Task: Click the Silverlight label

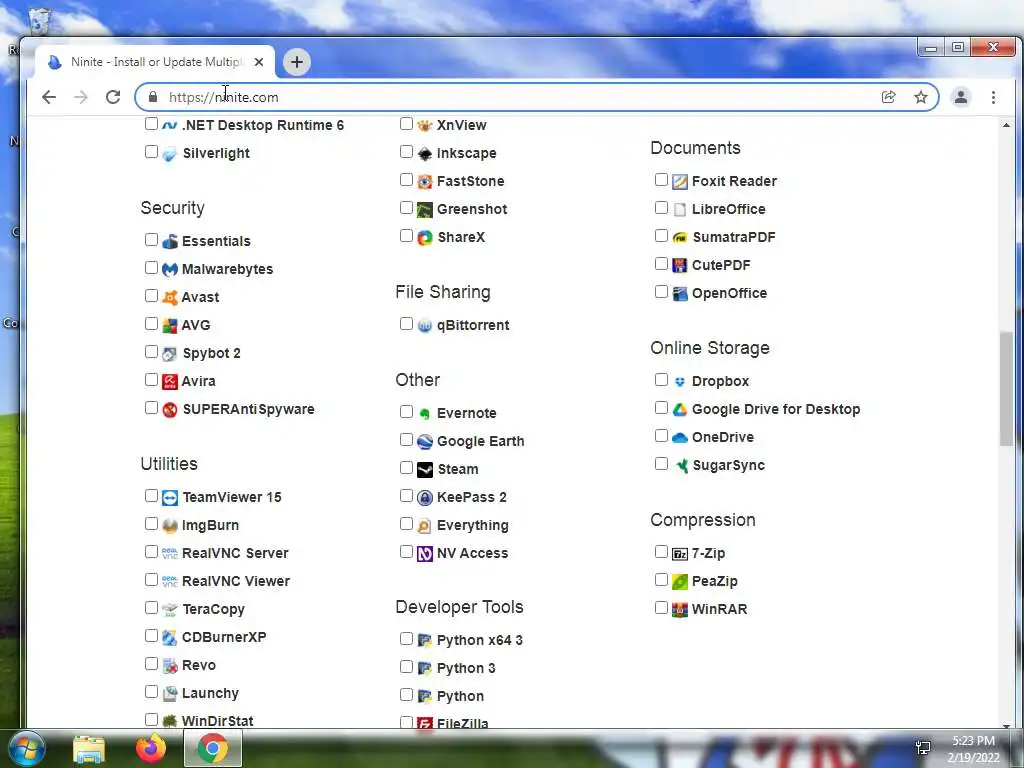Action: click(216, 153)
